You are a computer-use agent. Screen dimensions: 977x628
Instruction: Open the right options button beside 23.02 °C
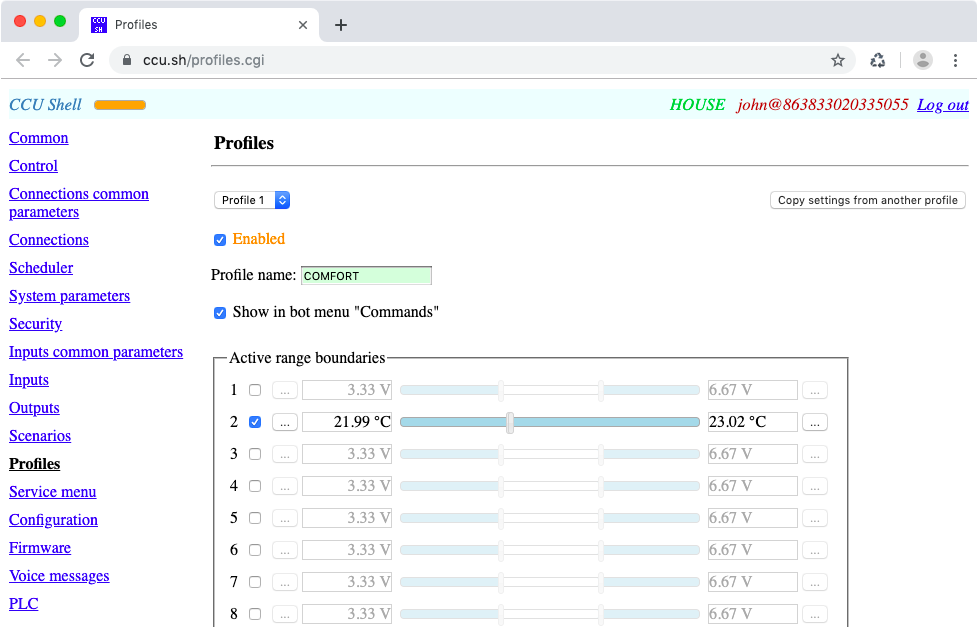[814, 422]
